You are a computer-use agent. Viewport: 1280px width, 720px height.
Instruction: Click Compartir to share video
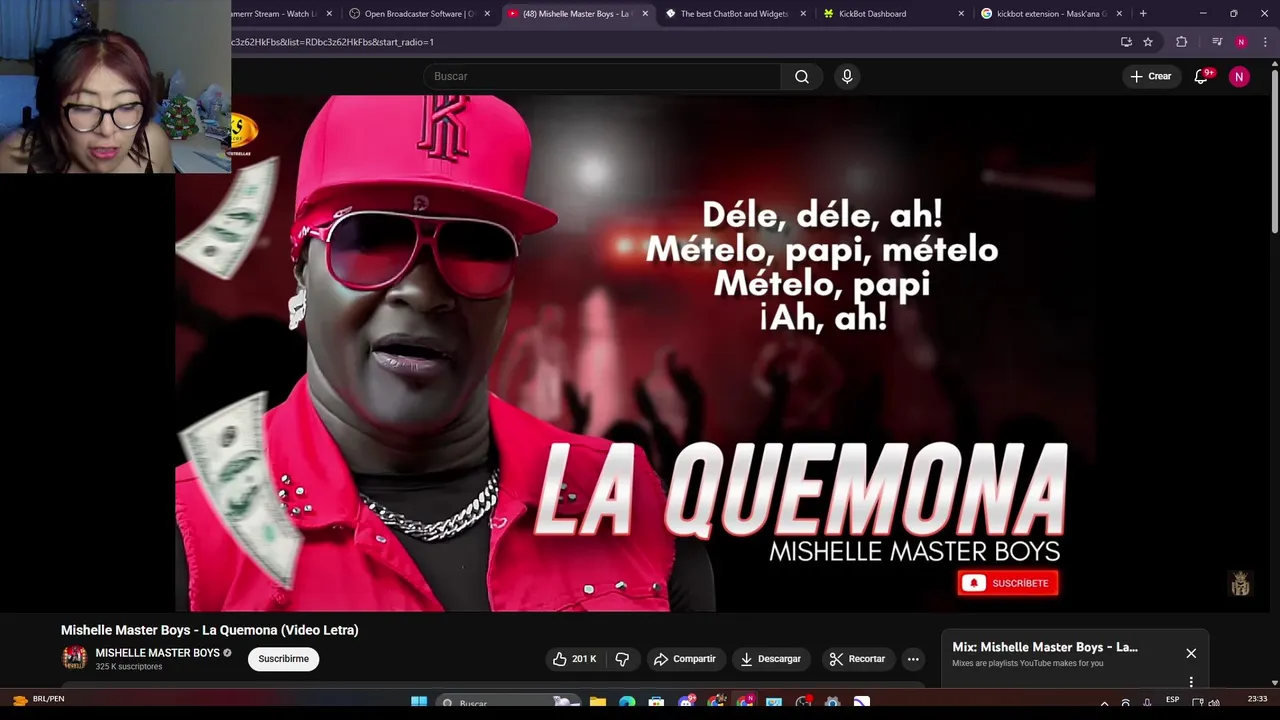[685, 659]
